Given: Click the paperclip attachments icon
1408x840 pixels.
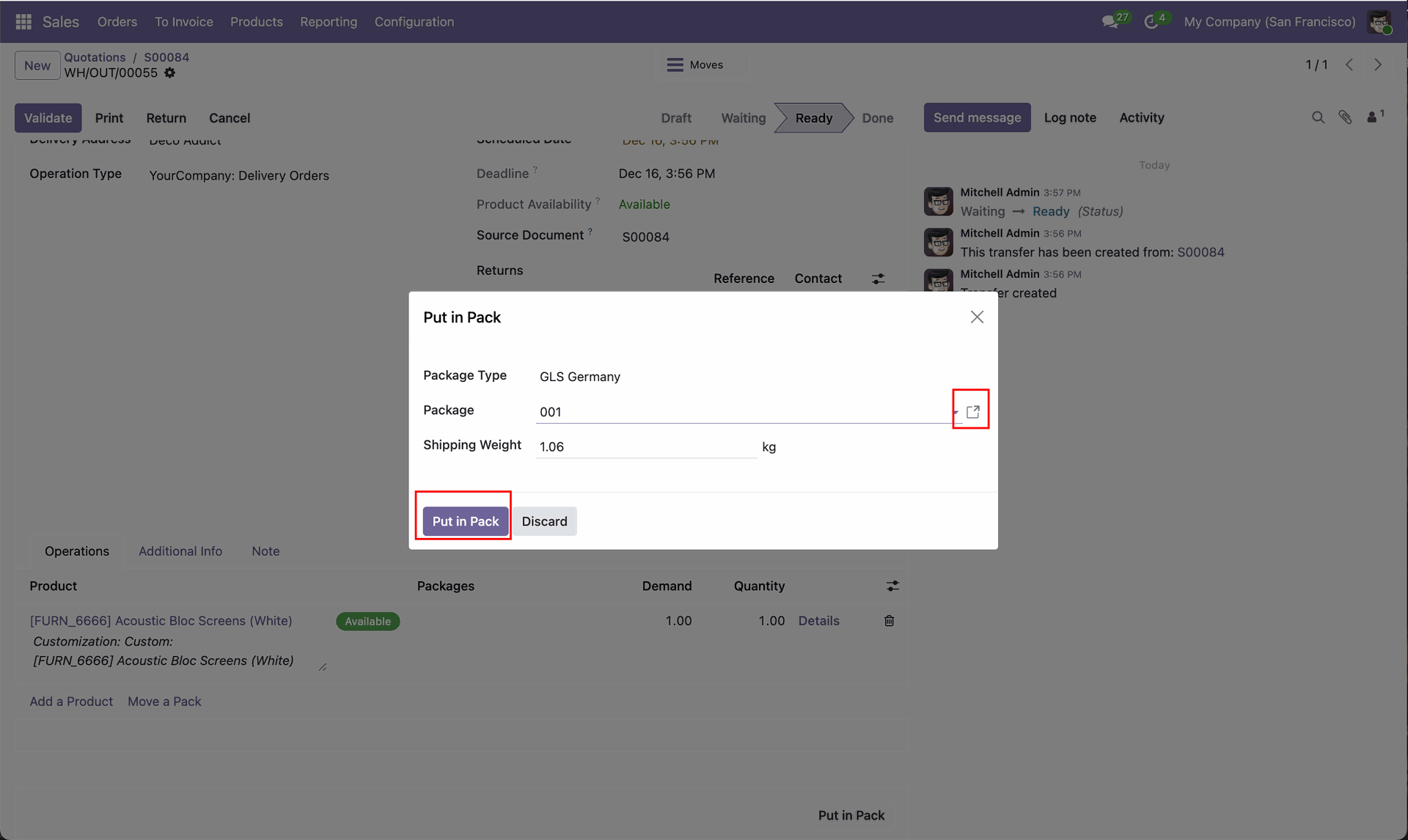Looking at the screenshot, I should point(1345,117).
